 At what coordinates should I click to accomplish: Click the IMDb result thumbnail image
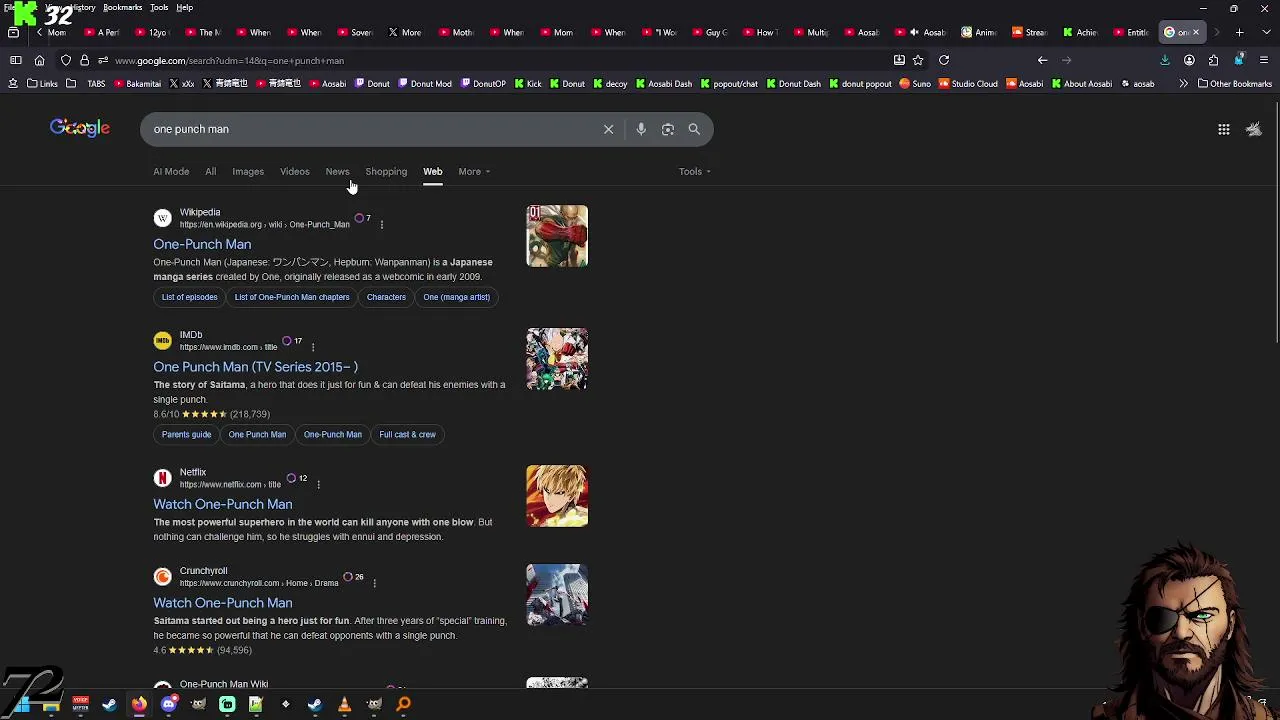(557, 359)
